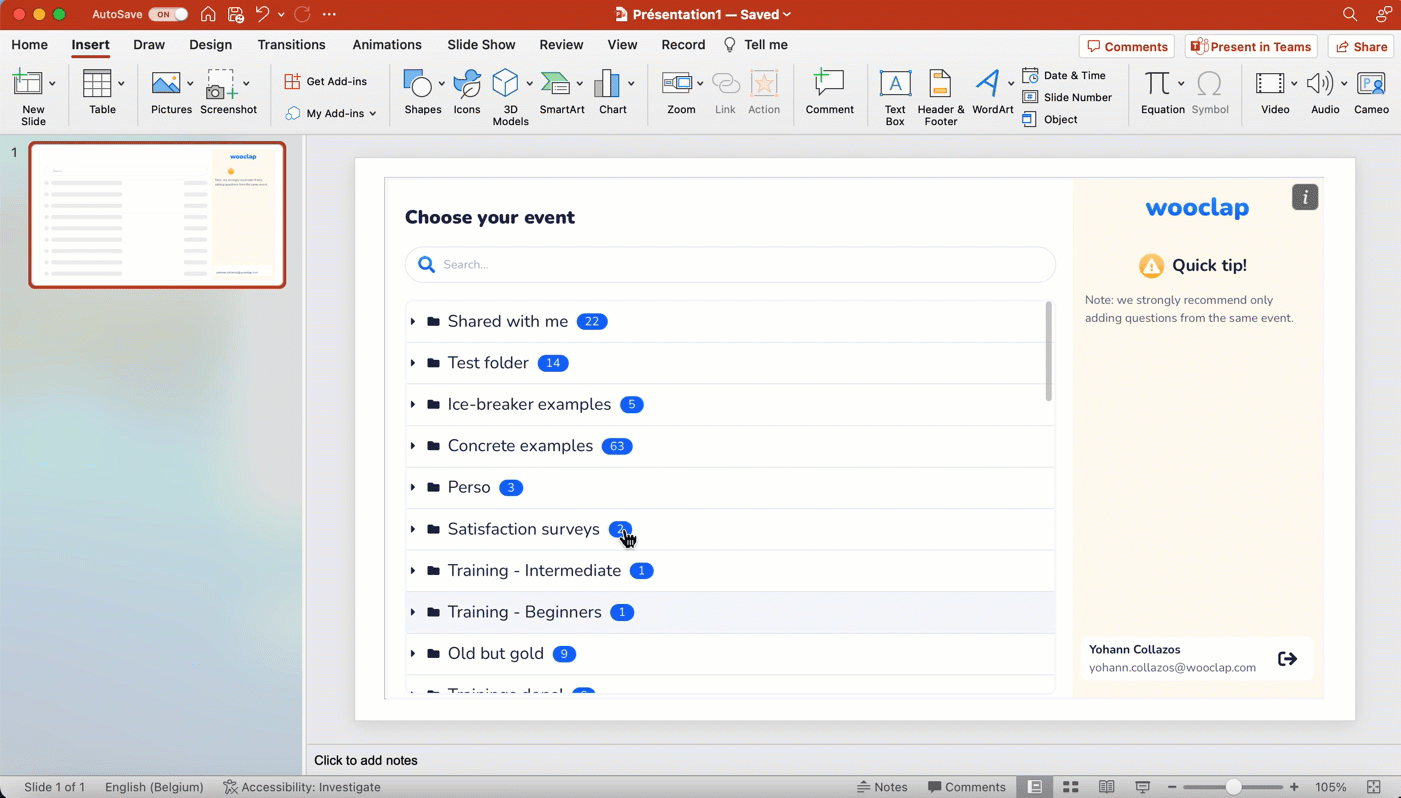Click the Wooclap info icon
The width and height of the screenshot is (1401, 798).
coord(1305,197)
